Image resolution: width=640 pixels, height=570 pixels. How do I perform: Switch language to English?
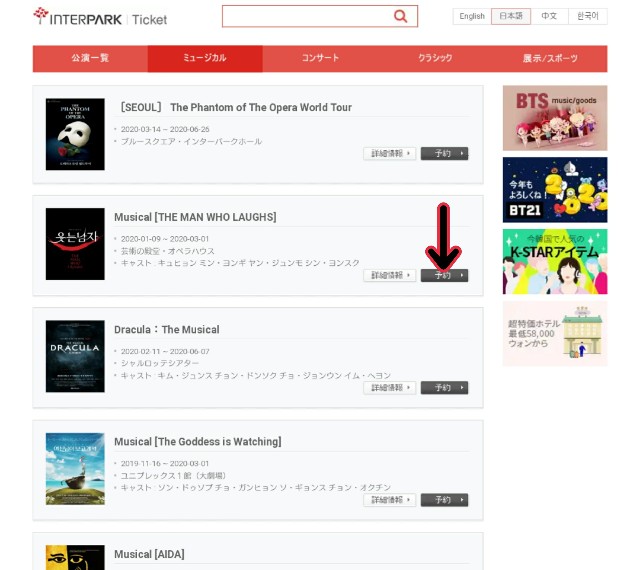coord(472,16)
